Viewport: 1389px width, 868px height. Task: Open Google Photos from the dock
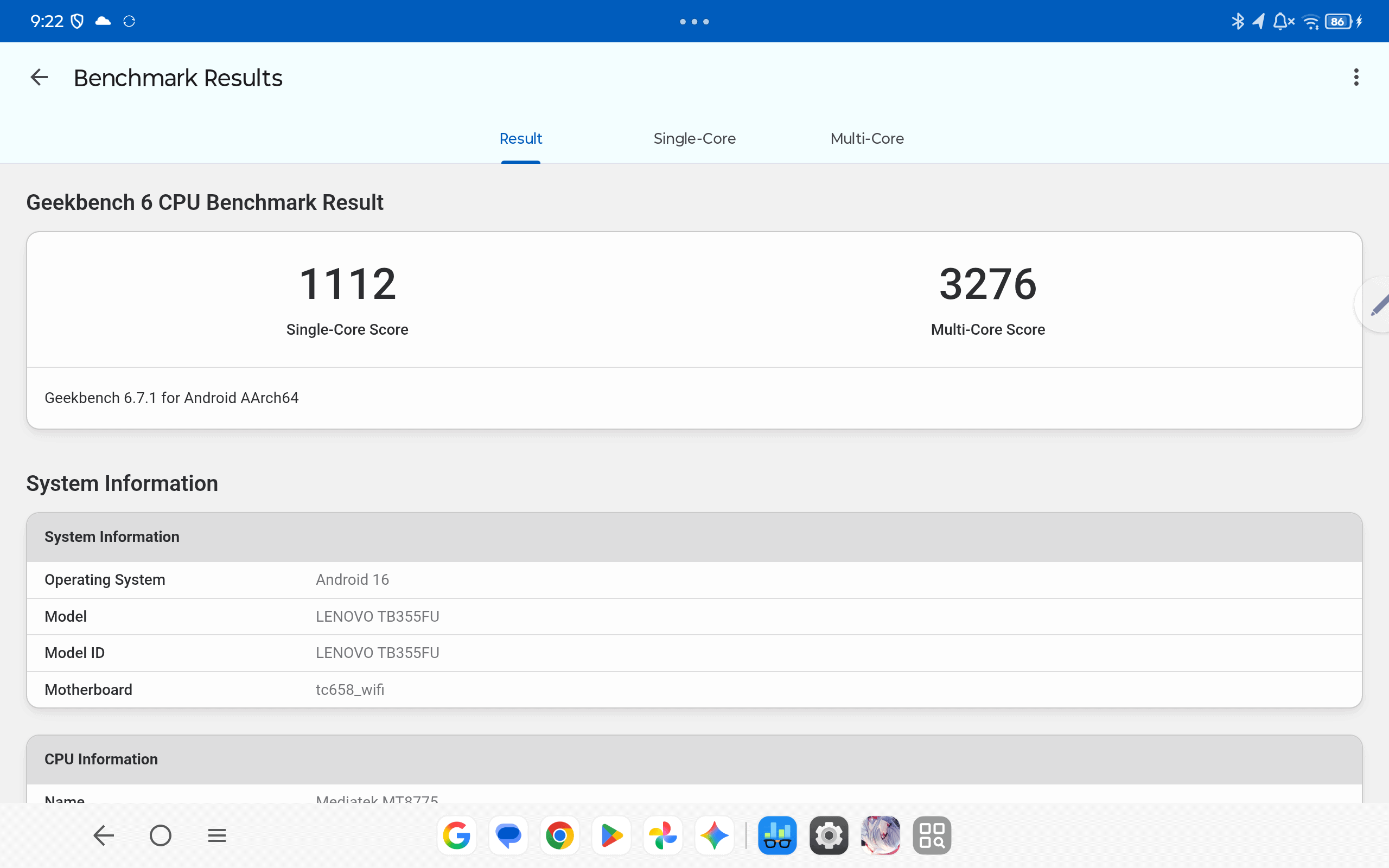(x=663, y=835)
